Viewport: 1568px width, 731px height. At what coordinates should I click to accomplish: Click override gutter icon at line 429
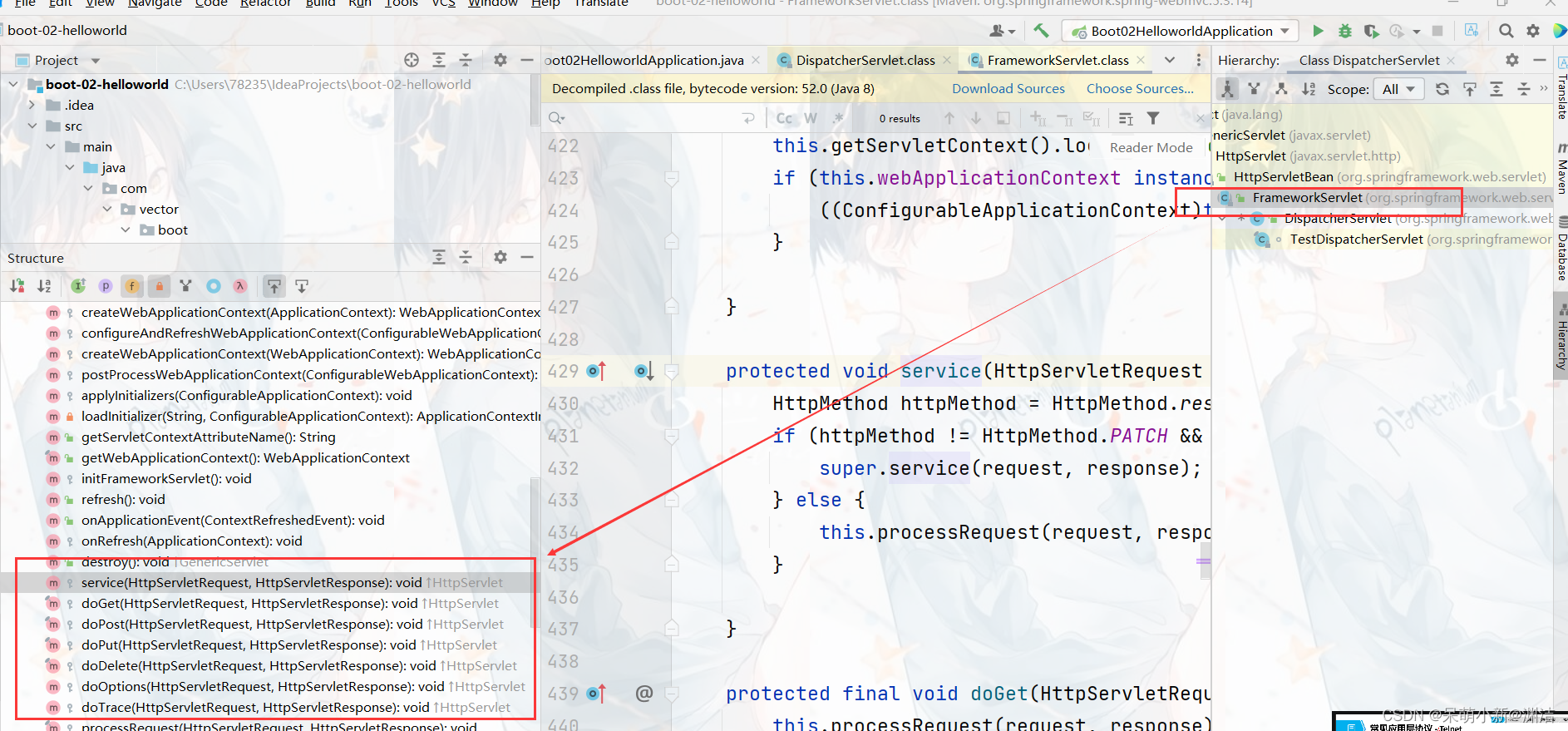tap(596, 371)
